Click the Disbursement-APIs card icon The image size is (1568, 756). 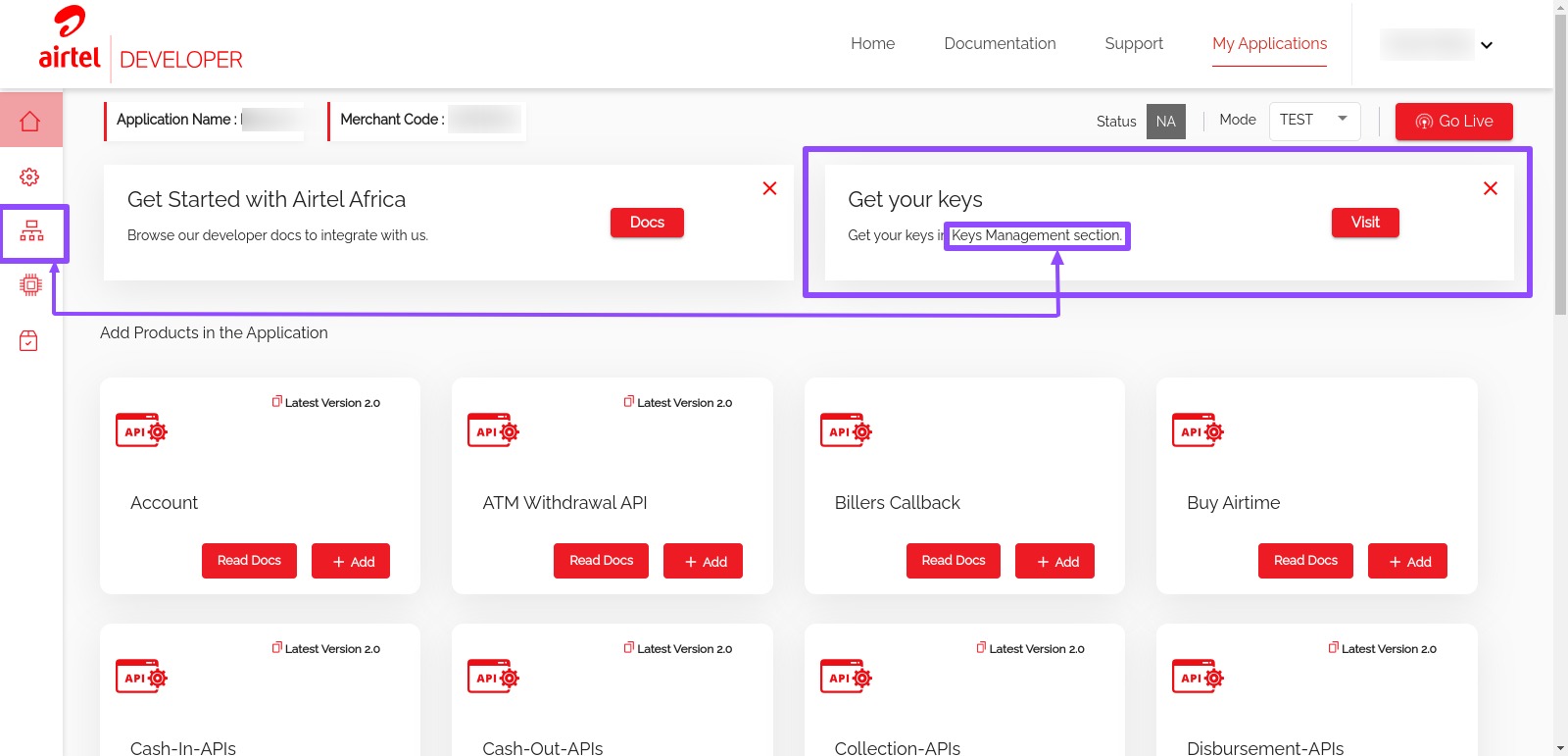coord(1198,677)
